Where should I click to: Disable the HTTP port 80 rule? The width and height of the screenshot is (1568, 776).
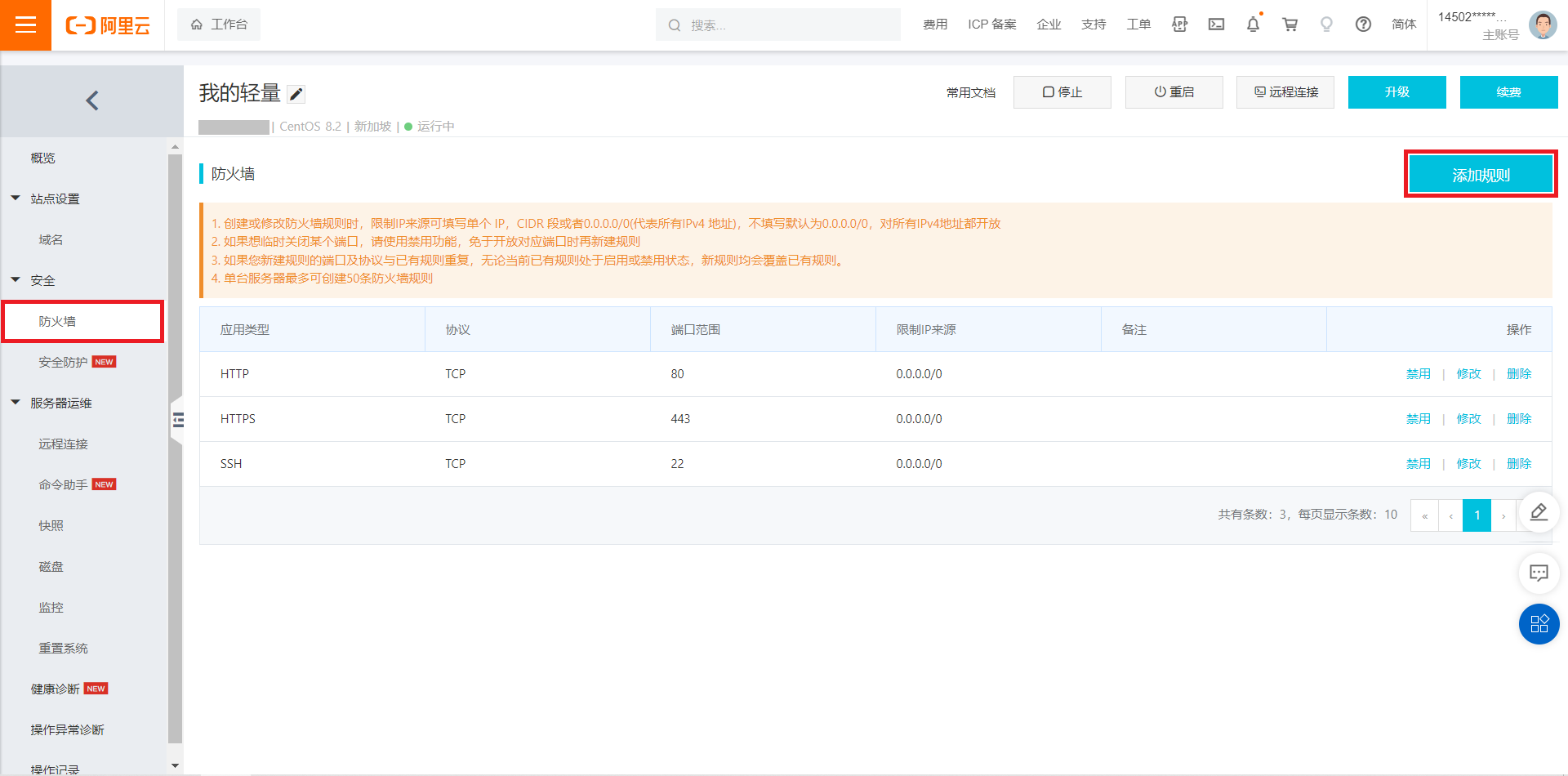pyautogui.click(x=1418, y=374)
